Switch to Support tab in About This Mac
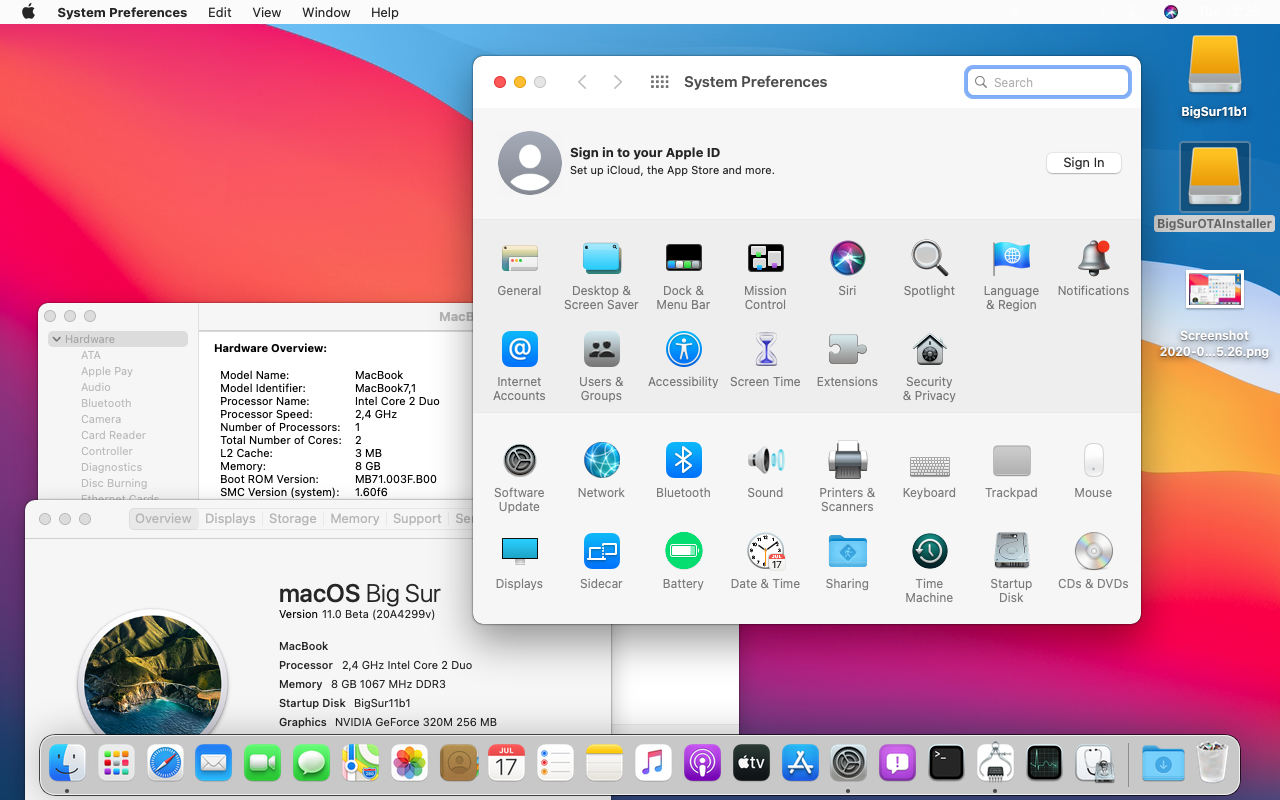This screenshot has height=800, width=1280. coord(417,519)
